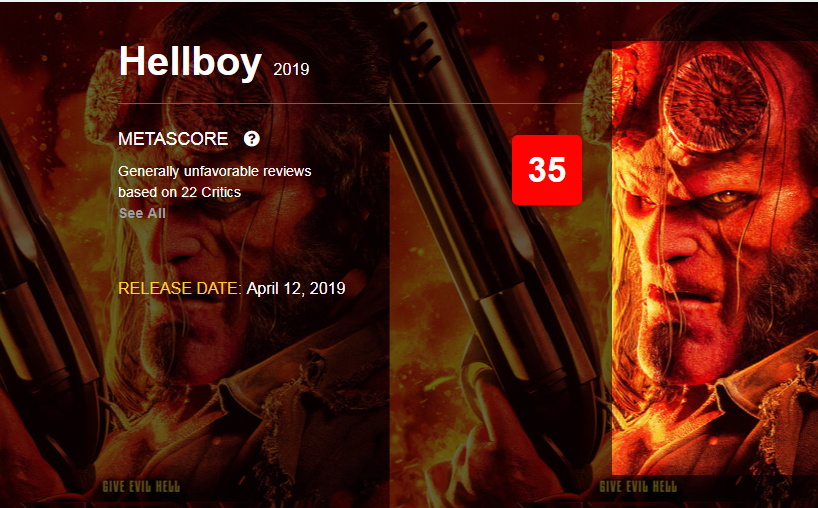This screenshot has height=508, width=818.
Task: Click the METASCORE heading text
Action: pyautogui.click(x=173, y=139)
